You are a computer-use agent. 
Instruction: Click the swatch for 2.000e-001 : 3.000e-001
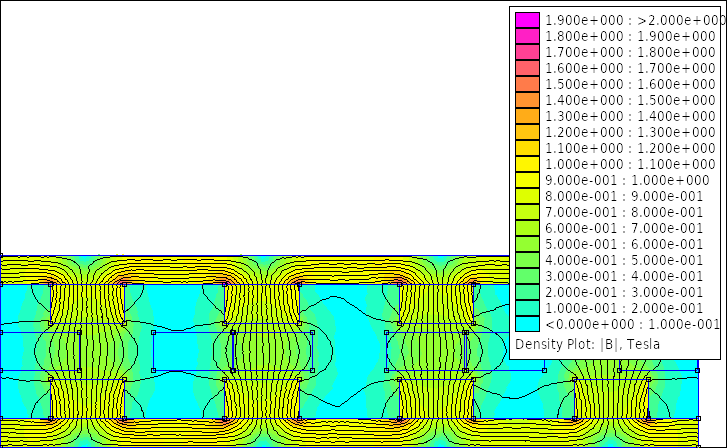[527, 292]
